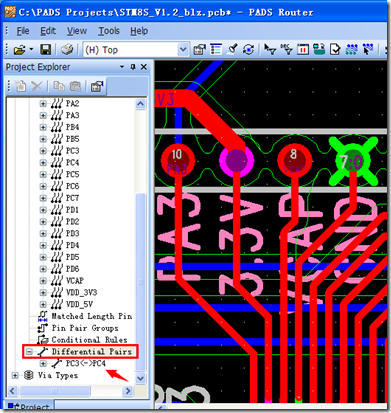
Task: Click tree scrollbar down arrow
Action: point(140,378)
